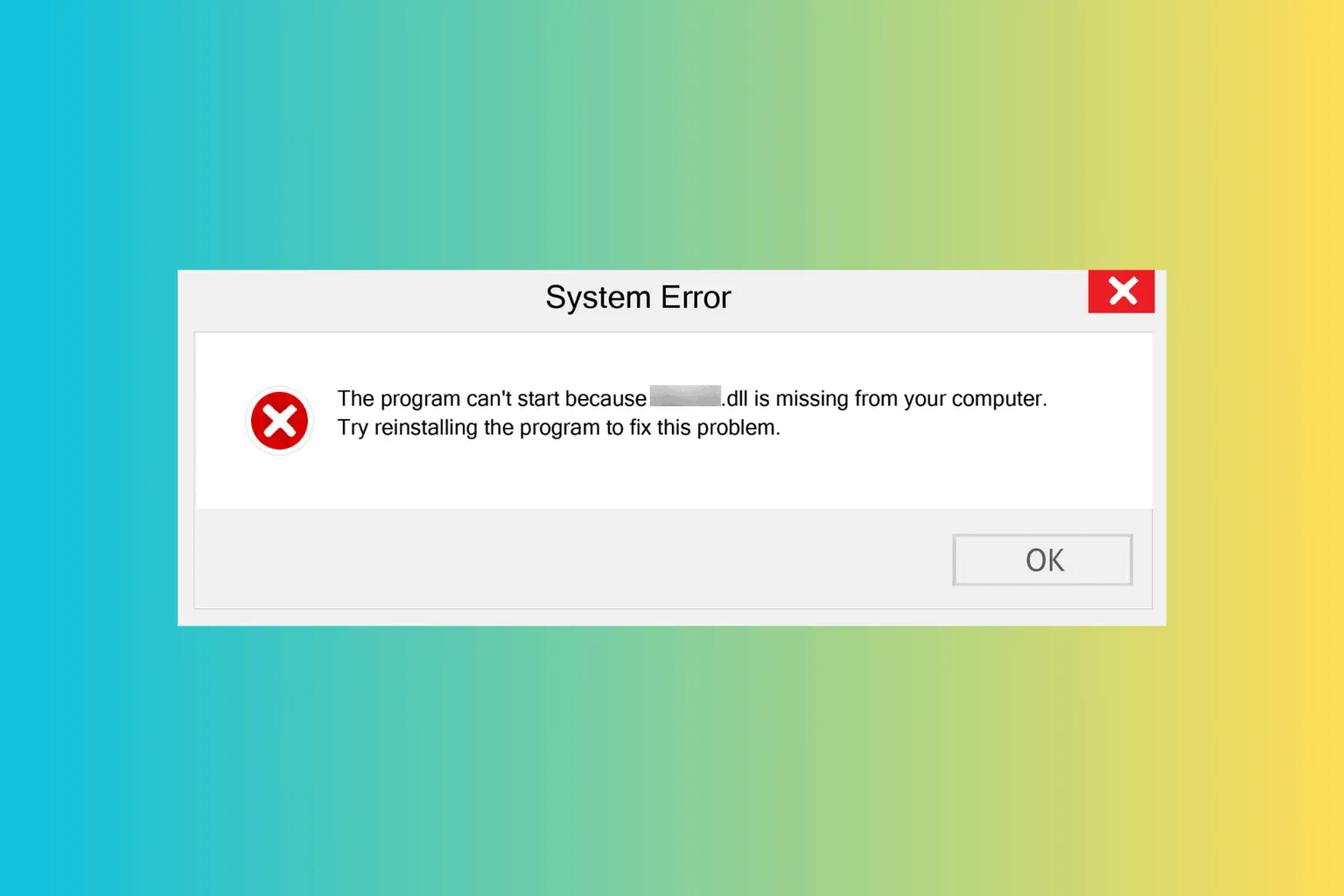Screen dimensions: 1344x896
Task: Click the gray footer area beside OK
Action: [x=569, y=558]
